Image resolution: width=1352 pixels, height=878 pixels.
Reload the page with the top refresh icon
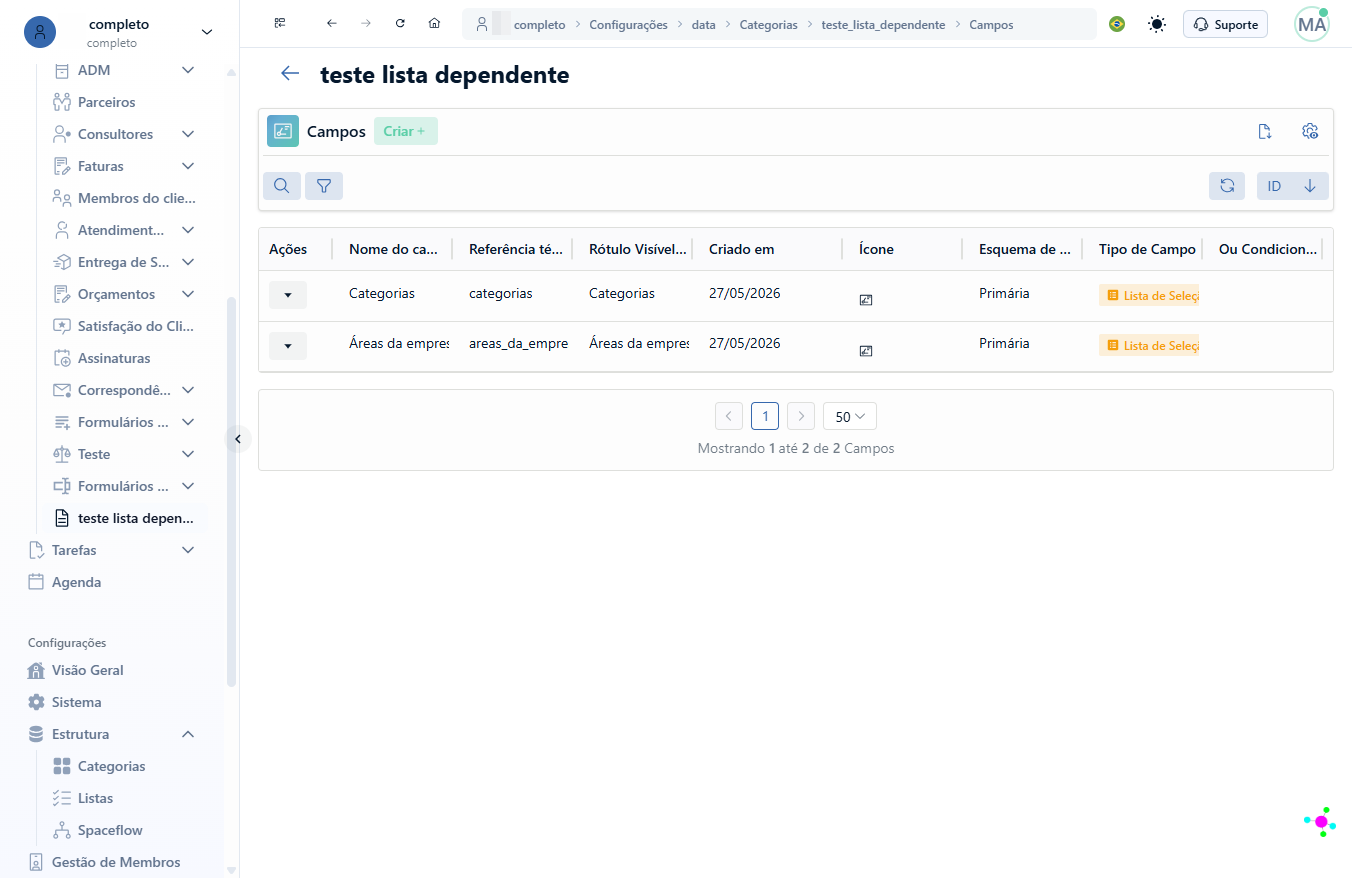[x=400, y=24]
